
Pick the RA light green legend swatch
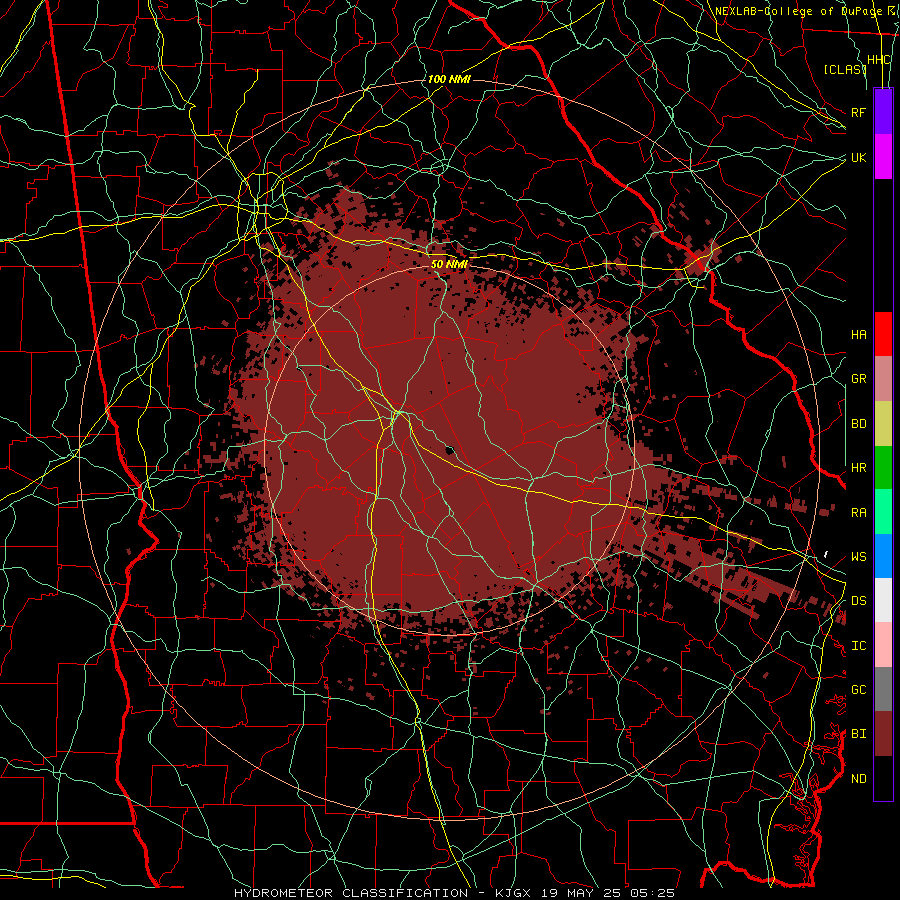(x=883, y=512)
